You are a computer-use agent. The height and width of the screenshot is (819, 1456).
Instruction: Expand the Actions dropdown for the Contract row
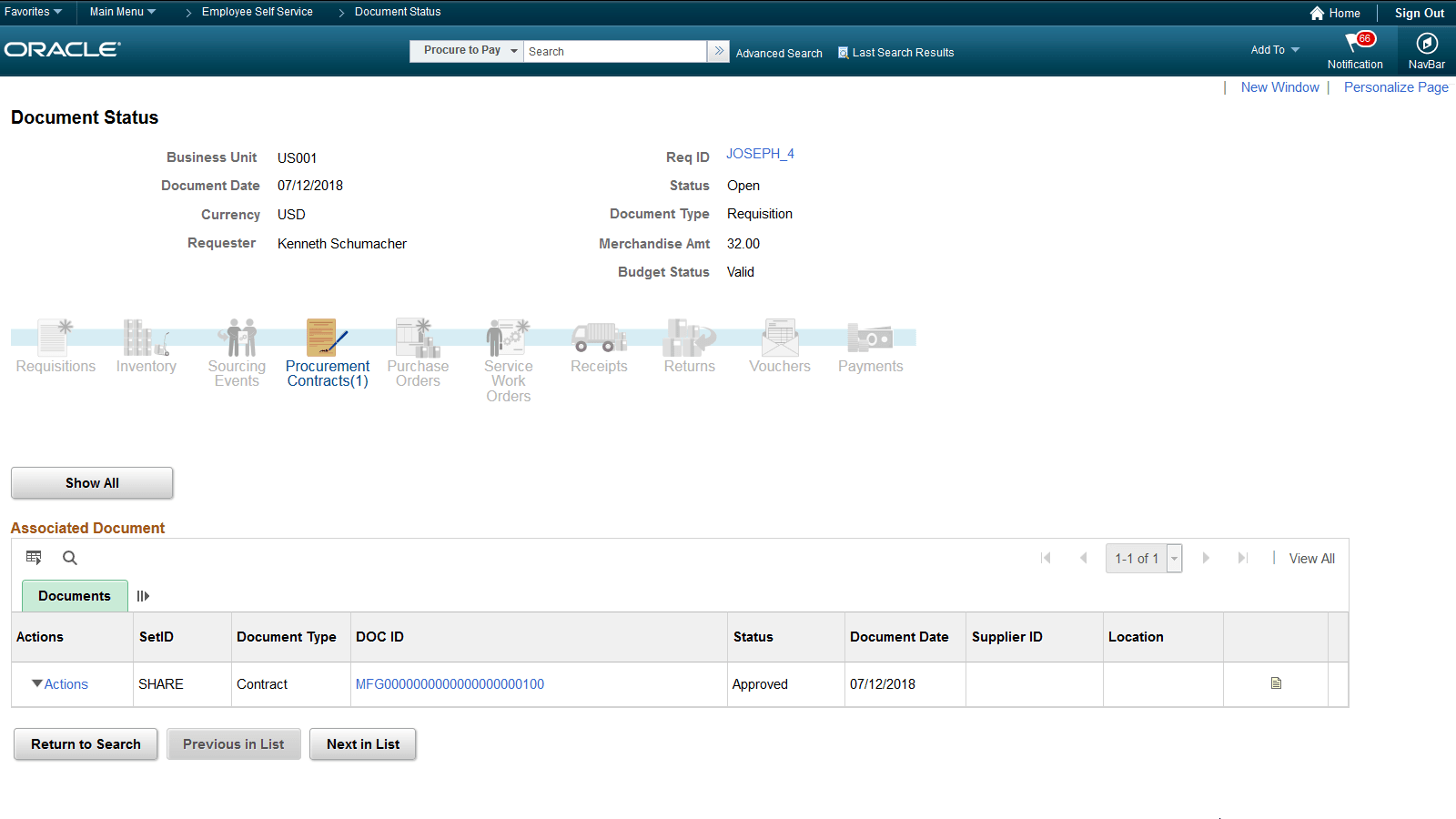coord(58,683)
